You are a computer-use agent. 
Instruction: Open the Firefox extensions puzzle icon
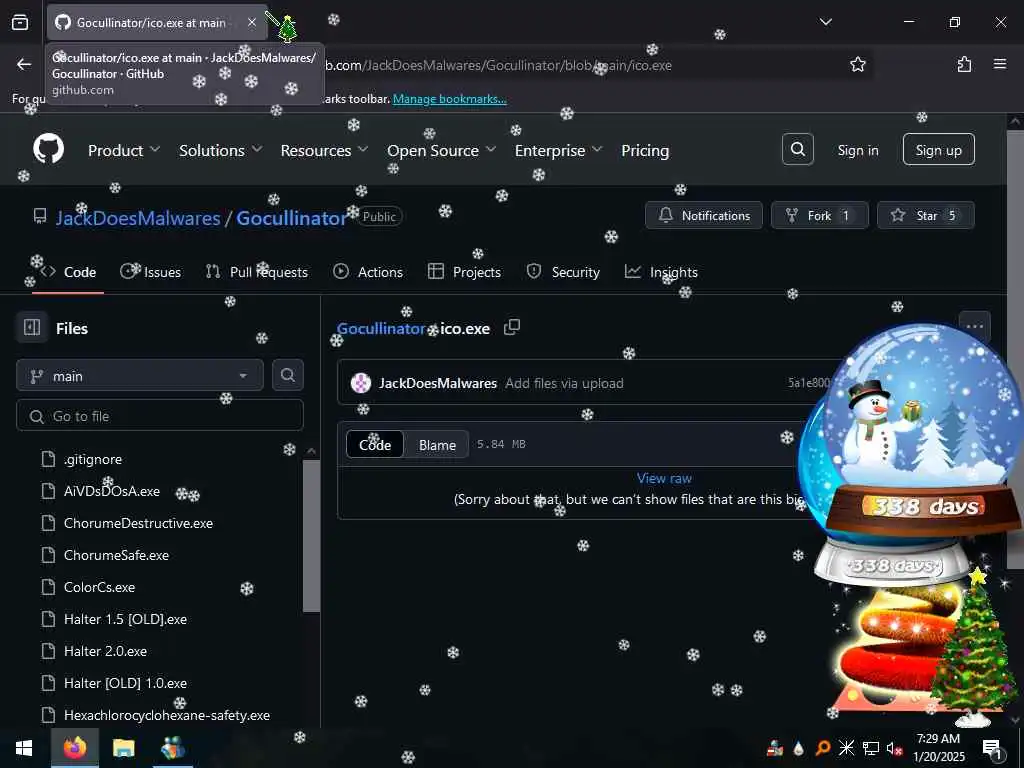[x=964, y=65]
